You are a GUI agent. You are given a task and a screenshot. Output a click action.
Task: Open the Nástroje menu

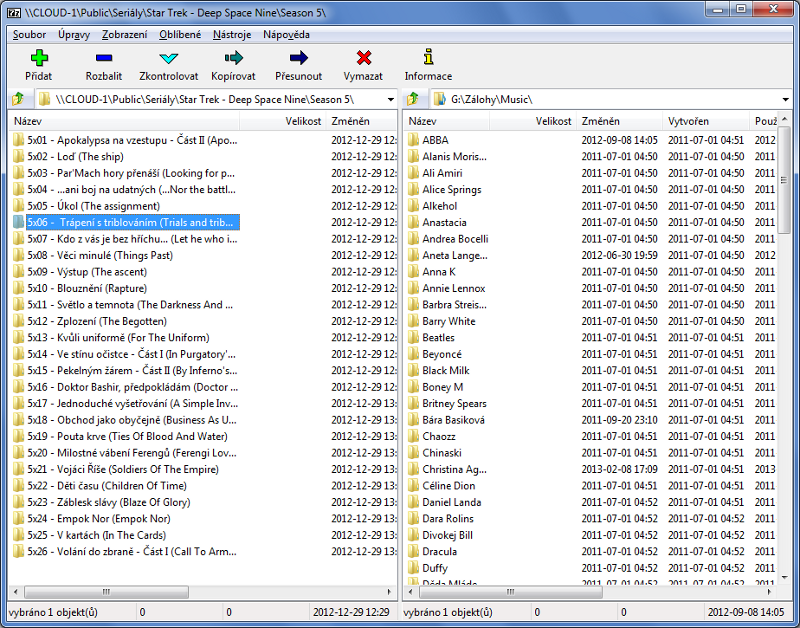(232, 34)
